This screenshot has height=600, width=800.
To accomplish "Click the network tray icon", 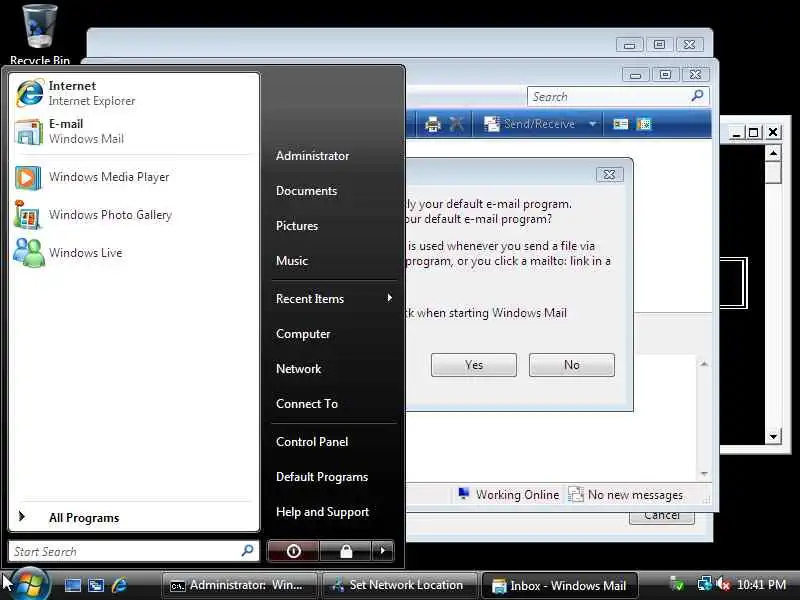I will click(x=705, y=584).
